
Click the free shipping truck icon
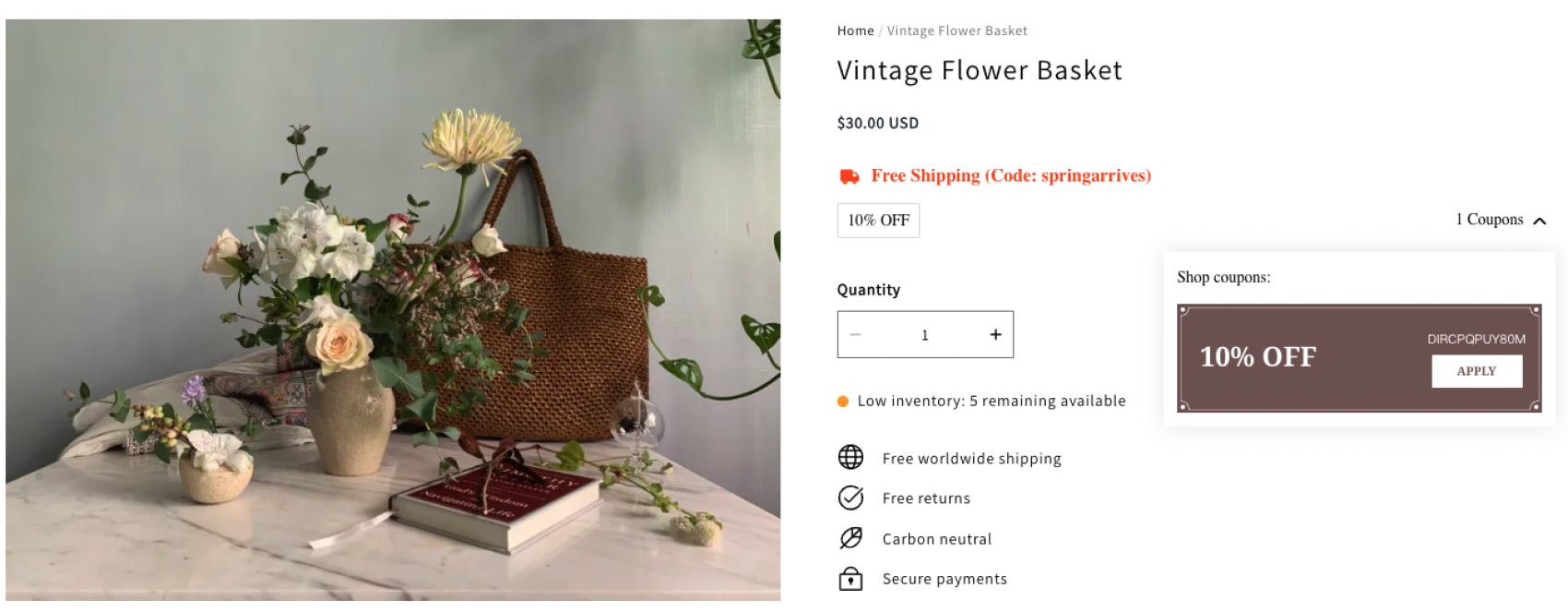pyautogui.click(x=849, y=176)
